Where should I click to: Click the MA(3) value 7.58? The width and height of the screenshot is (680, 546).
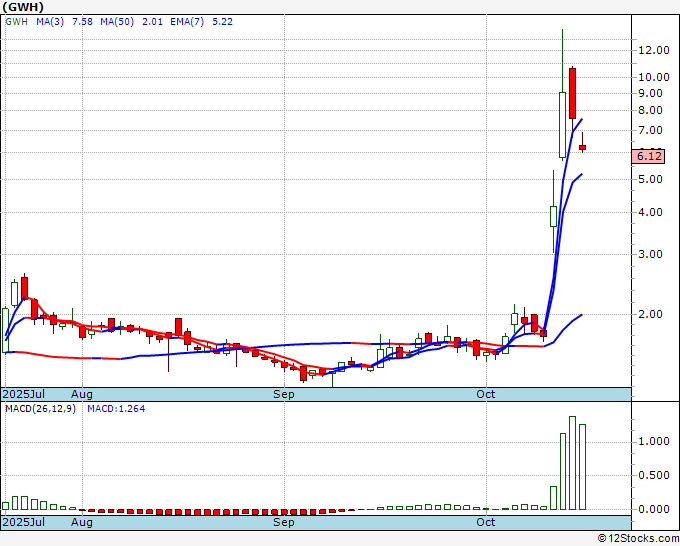coord(82,22)
